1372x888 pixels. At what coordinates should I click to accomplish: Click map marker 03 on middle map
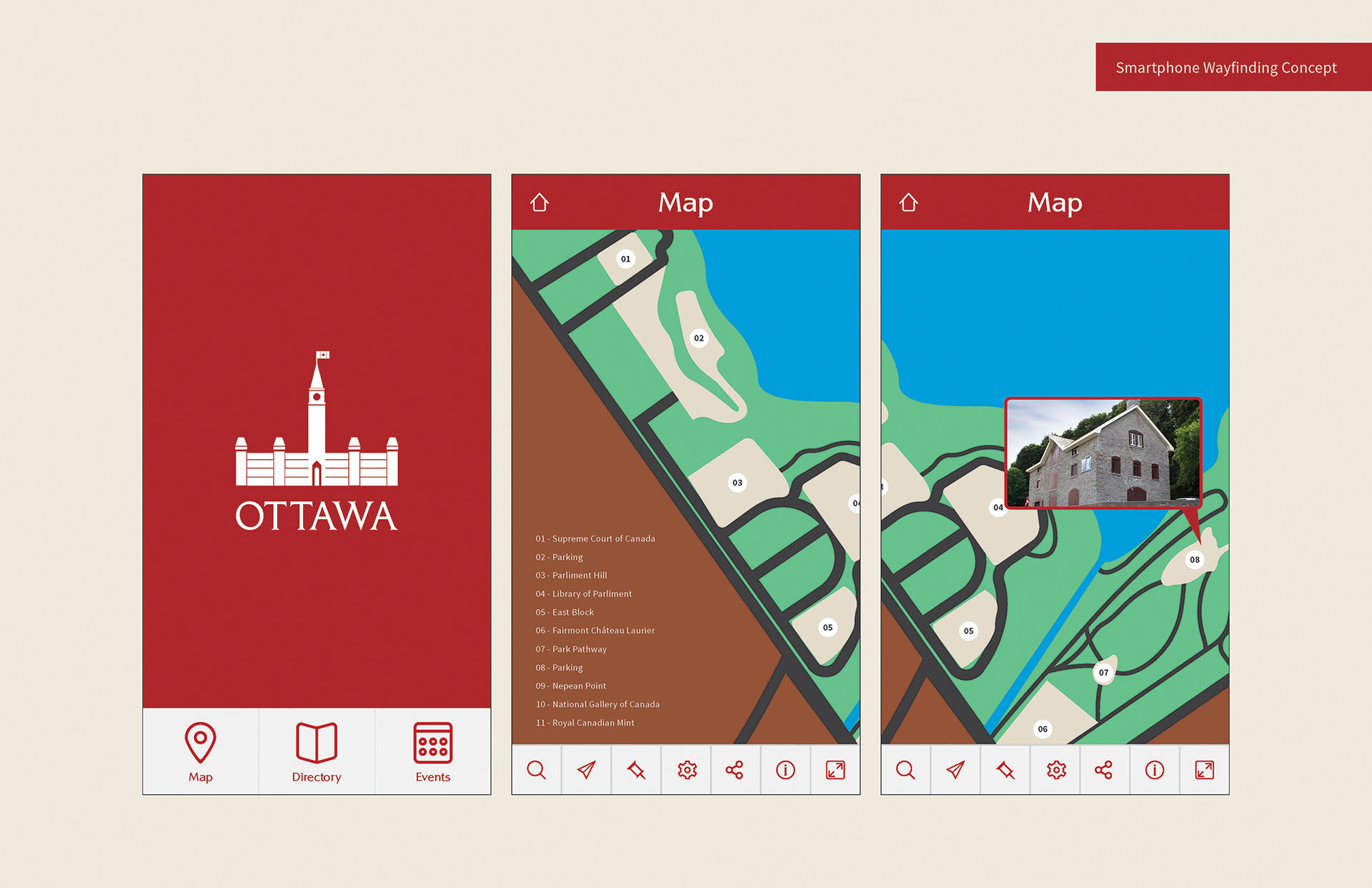click(x=737, y=483)
